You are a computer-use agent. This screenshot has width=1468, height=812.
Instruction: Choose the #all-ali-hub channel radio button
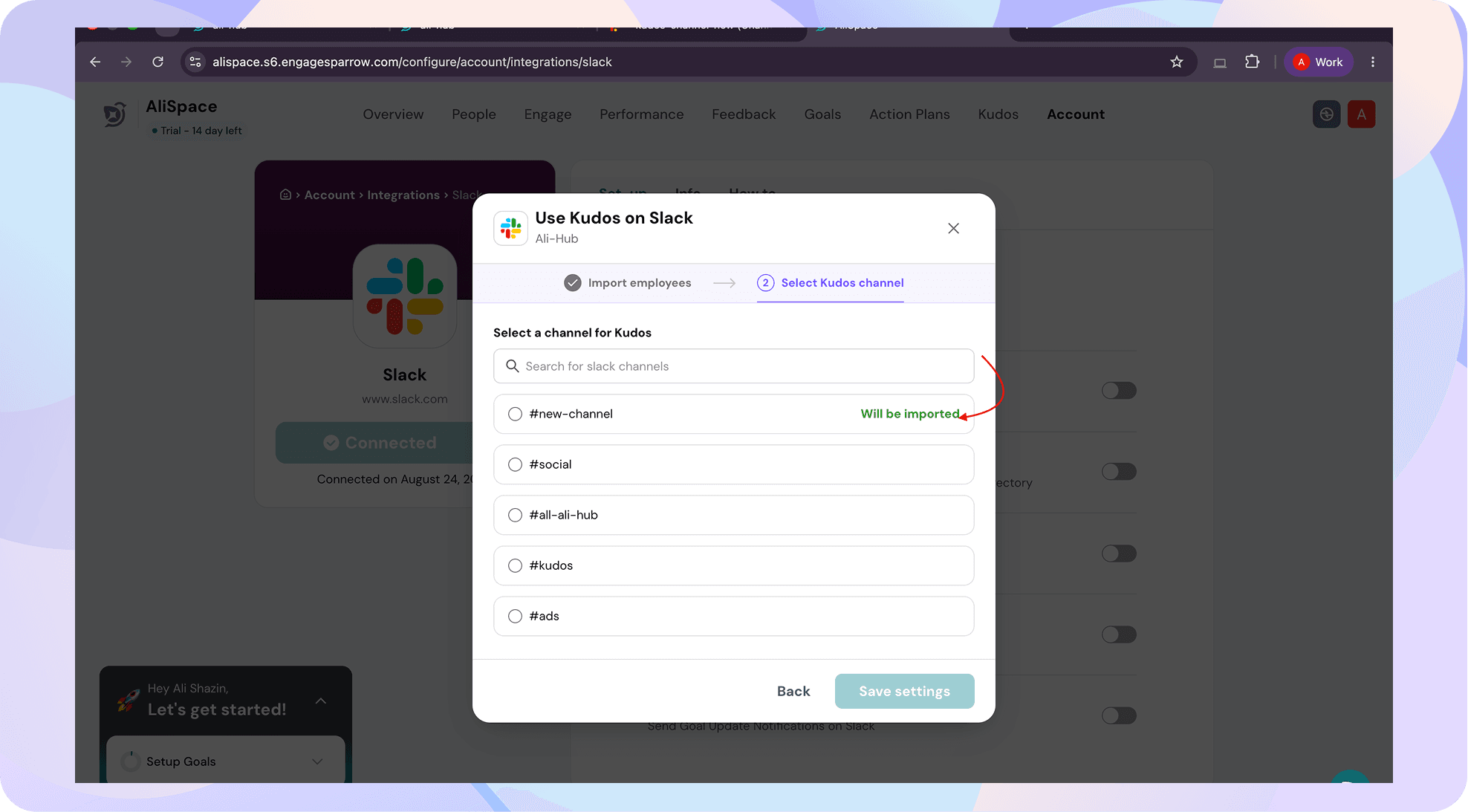(x=515, y=515)
